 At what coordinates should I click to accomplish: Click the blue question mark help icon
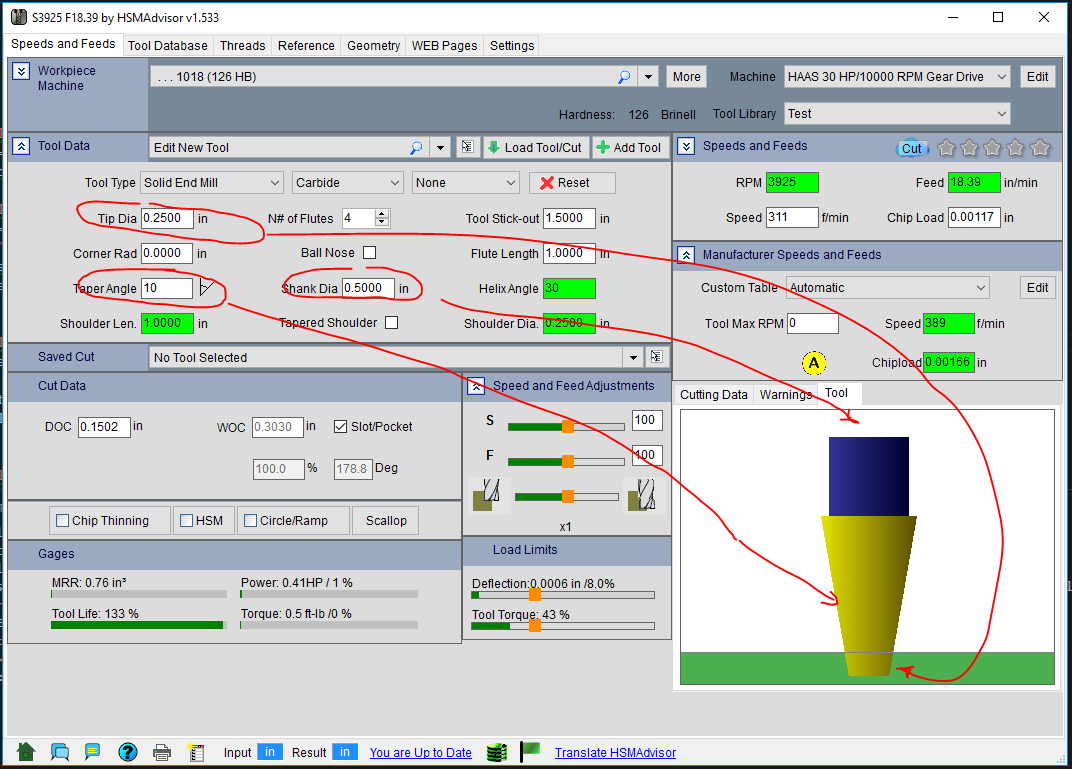pyautogui.click(x=127, y=752)
